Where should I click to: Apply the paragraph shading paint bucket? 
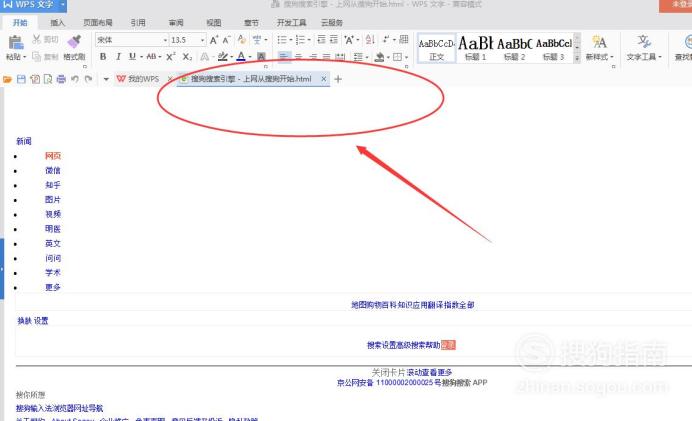click(379, 56)
